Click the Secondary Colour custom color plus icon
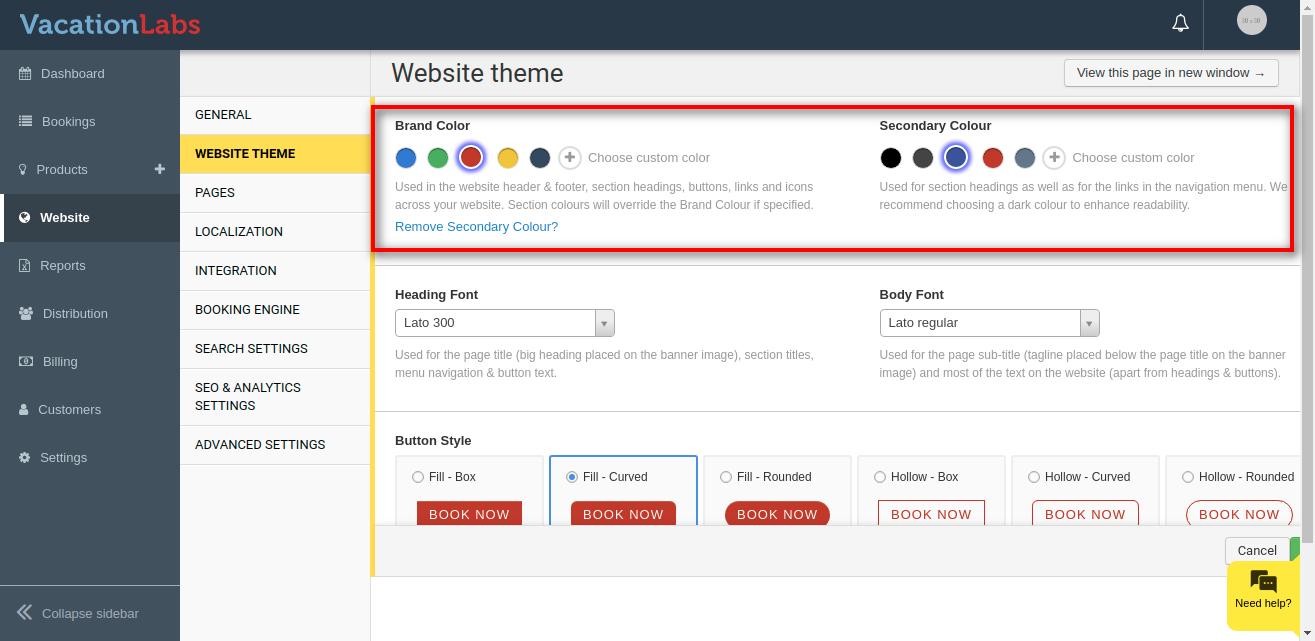This screenshot has height=641, width=1315. click(1054, 157)
